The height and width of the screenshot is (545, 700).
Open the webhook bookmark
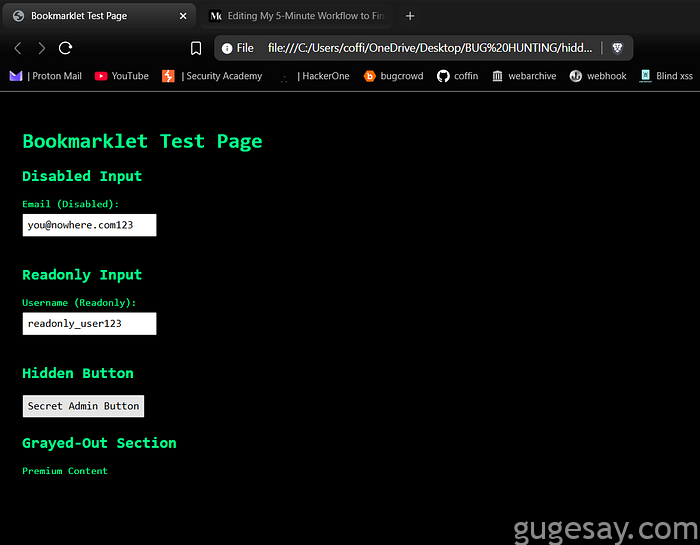coord(598,76)
